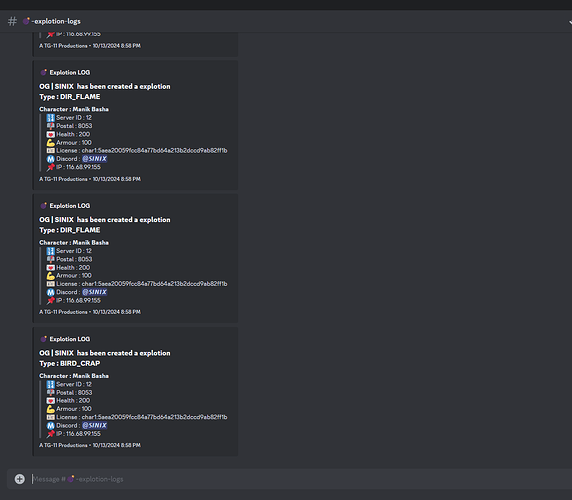Click the Server ID numbers icon in first log

(50, 118)
